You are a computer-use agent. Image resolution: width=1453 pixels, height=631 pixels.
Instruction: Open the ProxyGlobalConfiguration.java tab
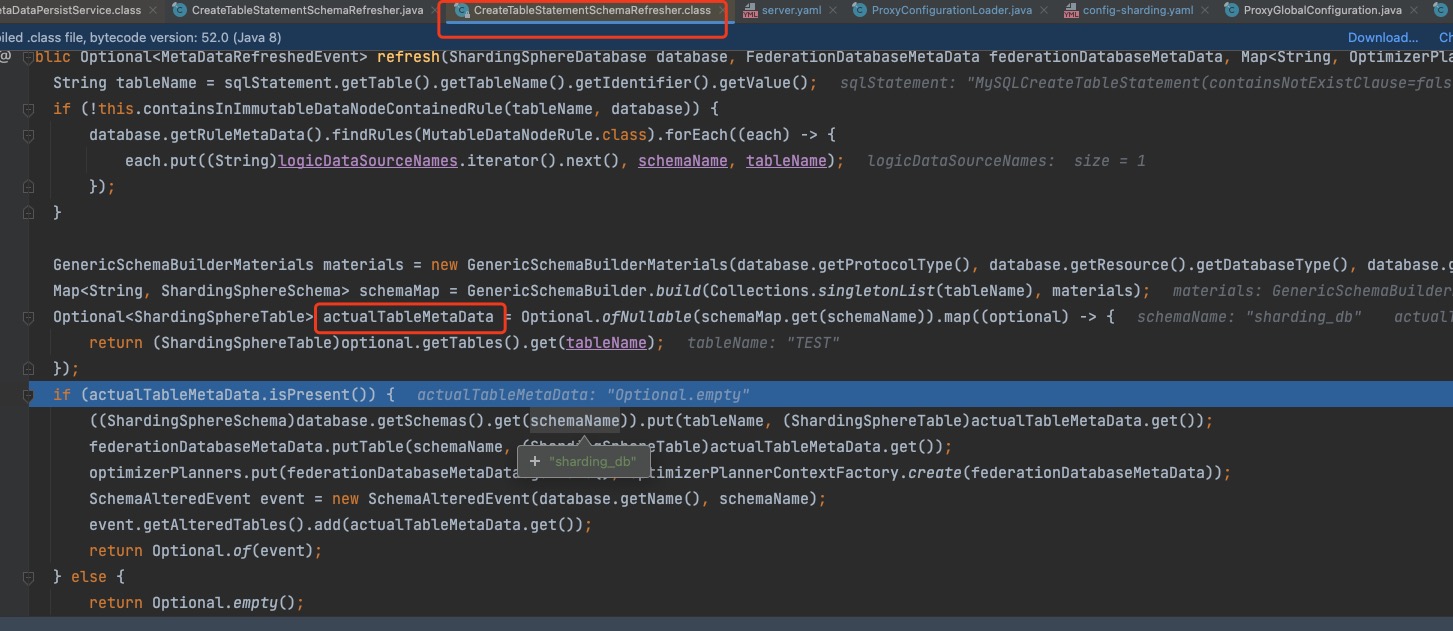1322,10
